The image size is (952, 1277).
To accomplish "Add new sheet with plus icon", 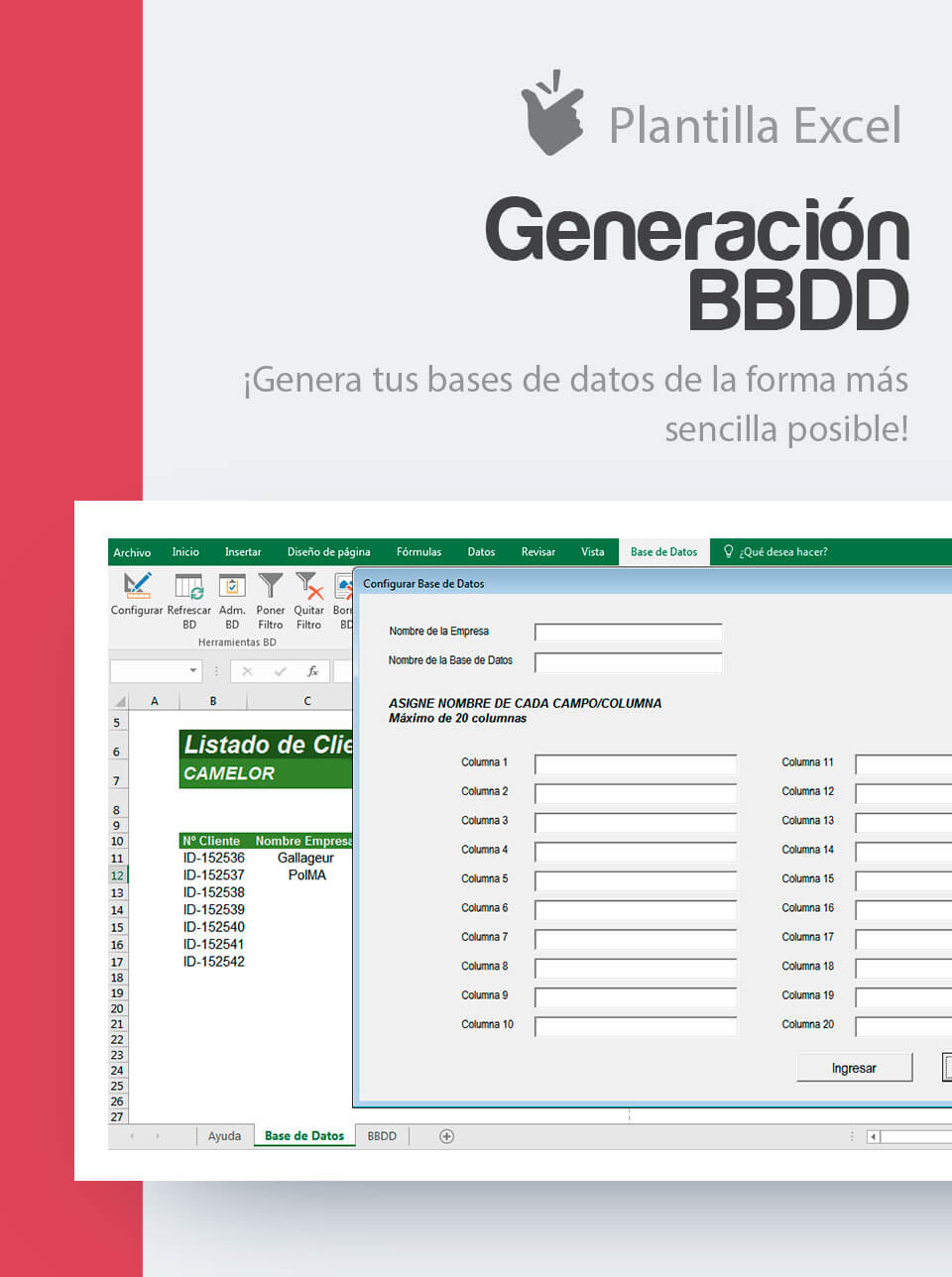I will [446, 1136].
